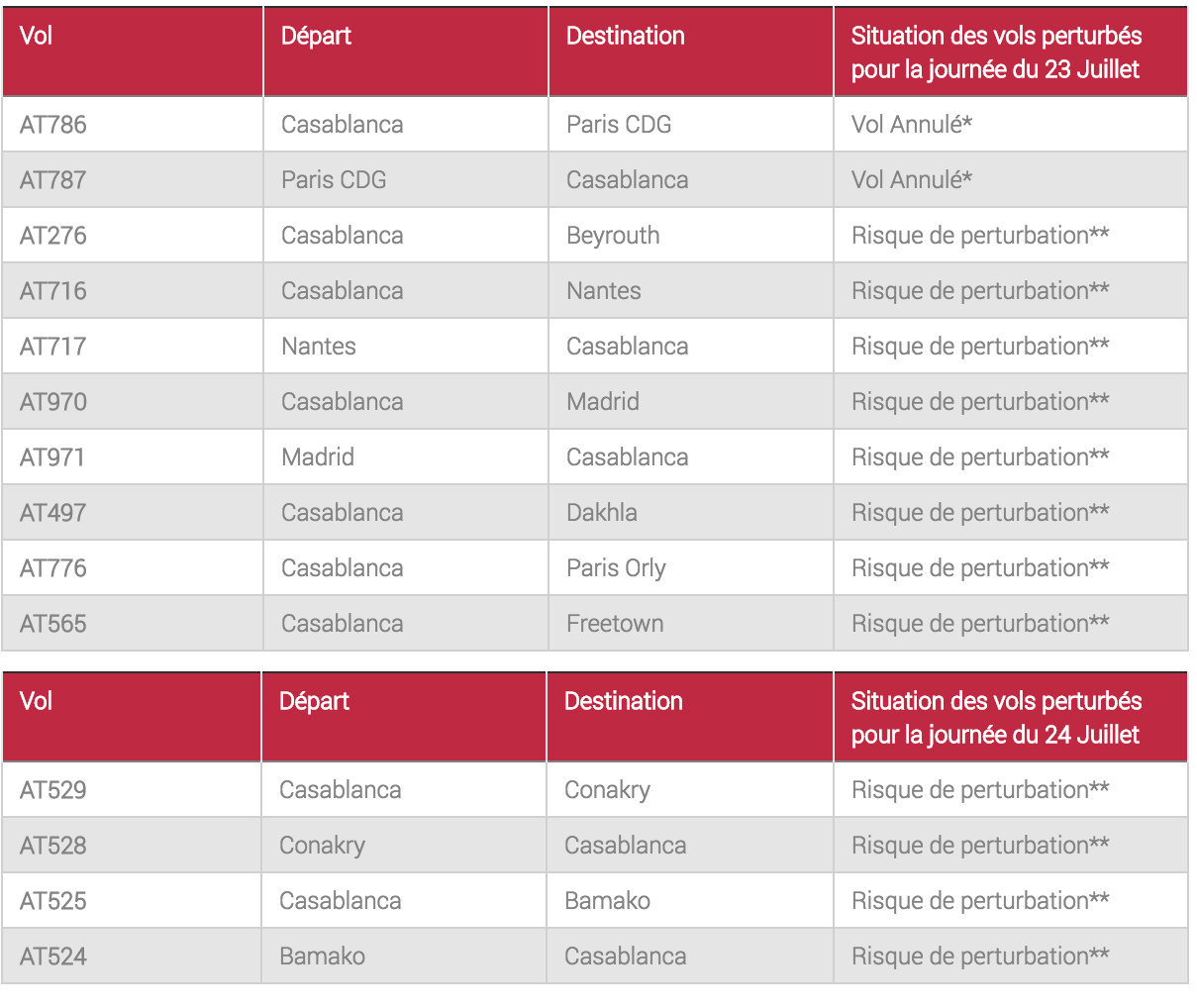Image resolution: width=1197 pixels, height=1008 pixels.
Task: Click the Nantes departure cell for AT717
Action: tap(318, 347)
